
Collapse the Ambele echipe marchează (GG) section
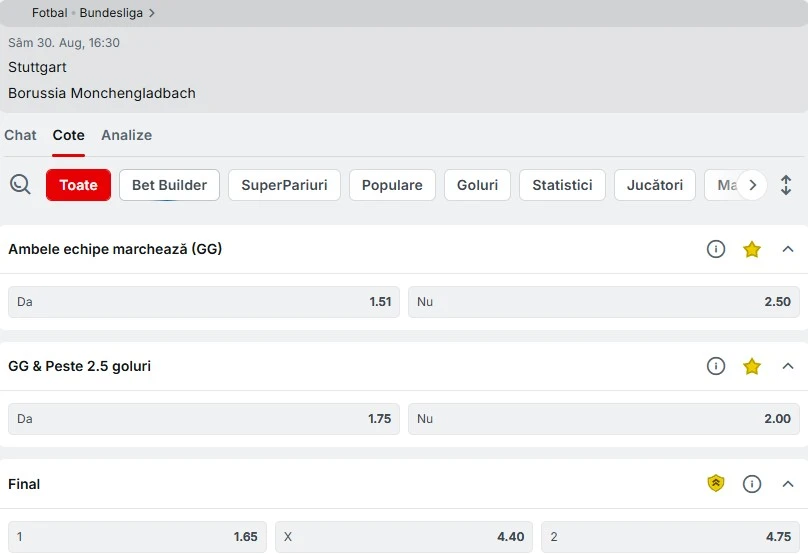pos(787,249)
